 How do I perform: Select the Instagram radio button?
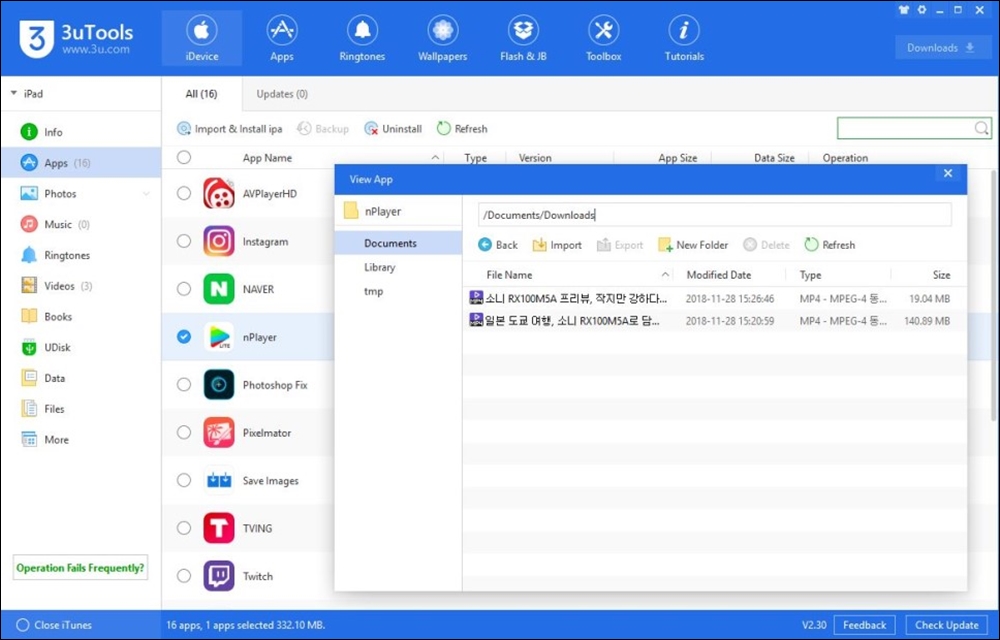click(184, 241)
